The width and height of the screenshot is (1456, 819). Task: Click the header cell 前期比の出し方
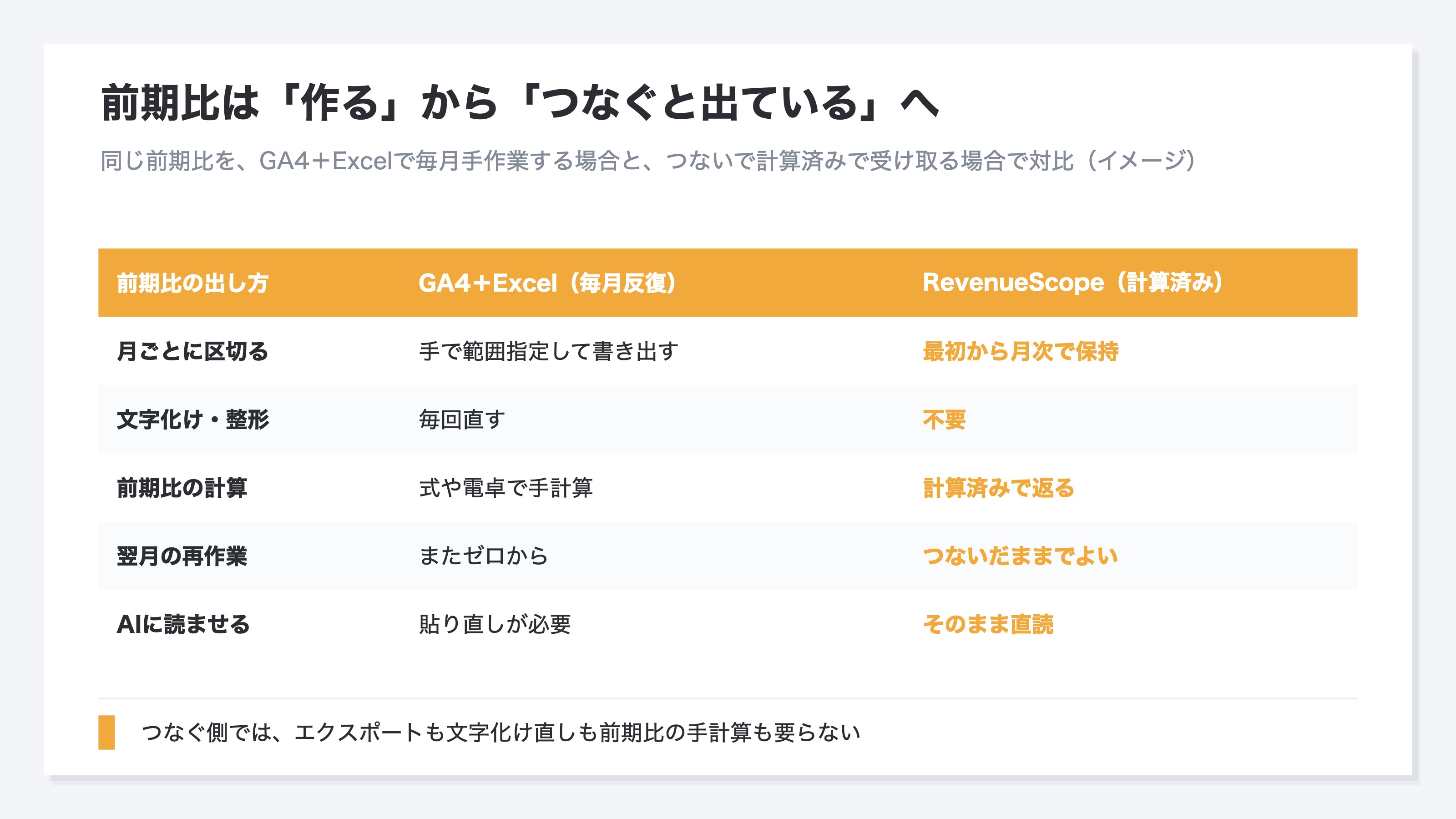click(193, 283)
